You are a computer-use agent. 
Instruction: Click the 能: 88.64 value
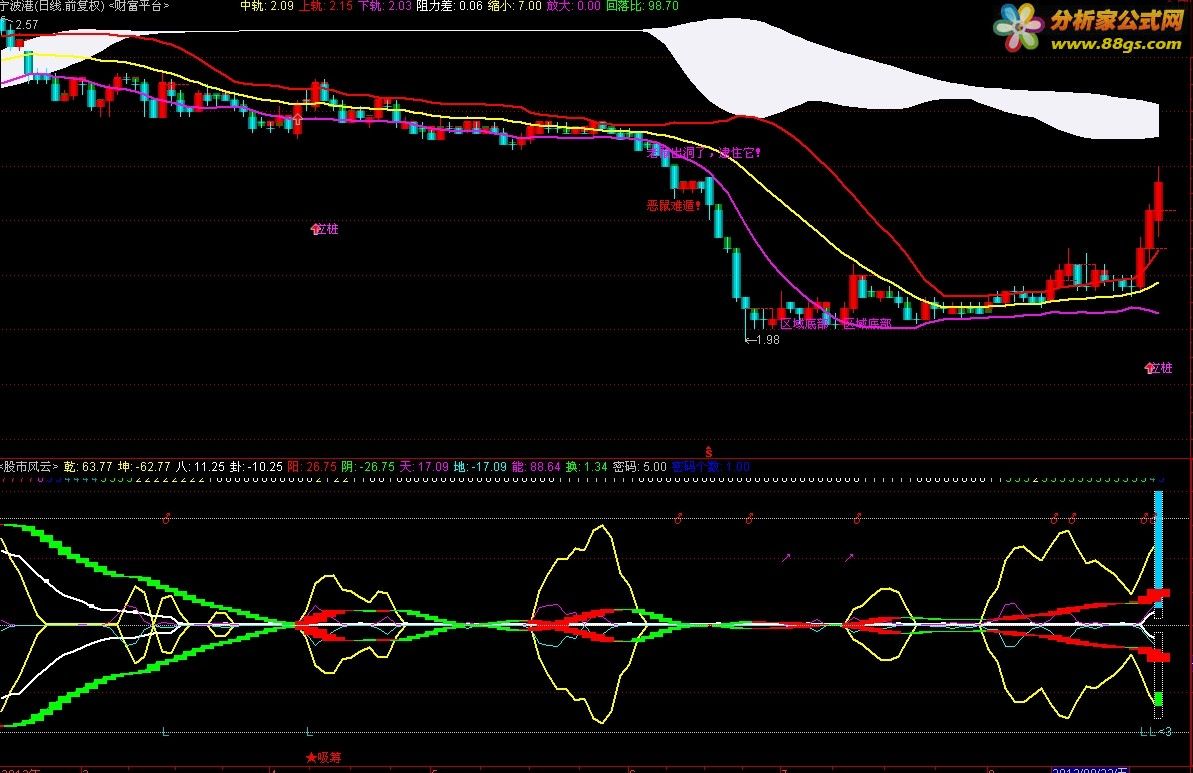[536, 466]
